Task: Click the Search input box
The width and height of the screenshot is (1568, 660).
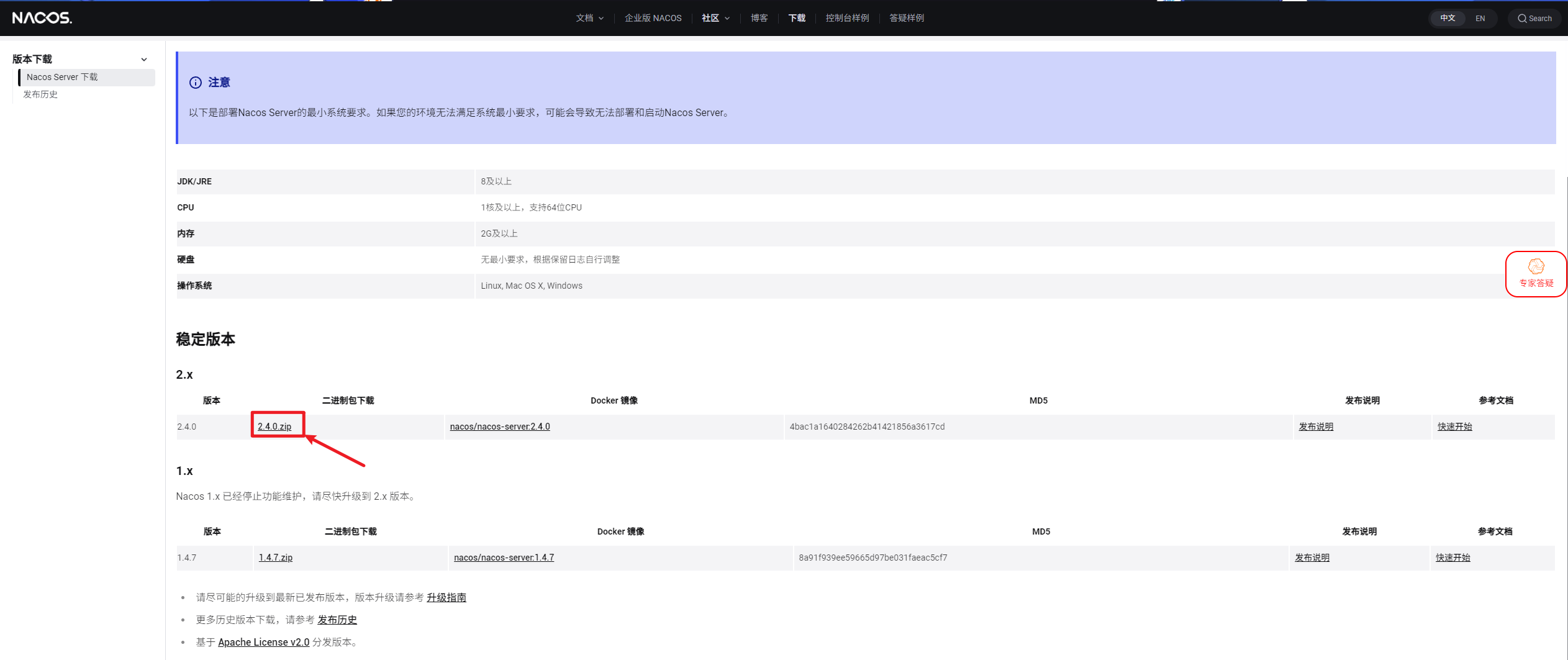Action: coord(1534,19)
